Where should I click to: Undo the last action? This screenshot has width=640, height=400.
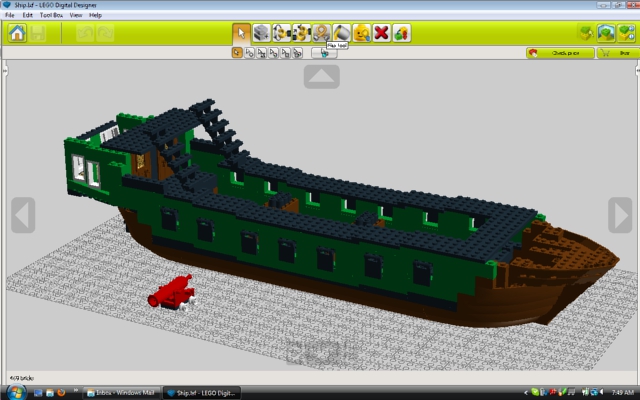[x=85, y=33]
